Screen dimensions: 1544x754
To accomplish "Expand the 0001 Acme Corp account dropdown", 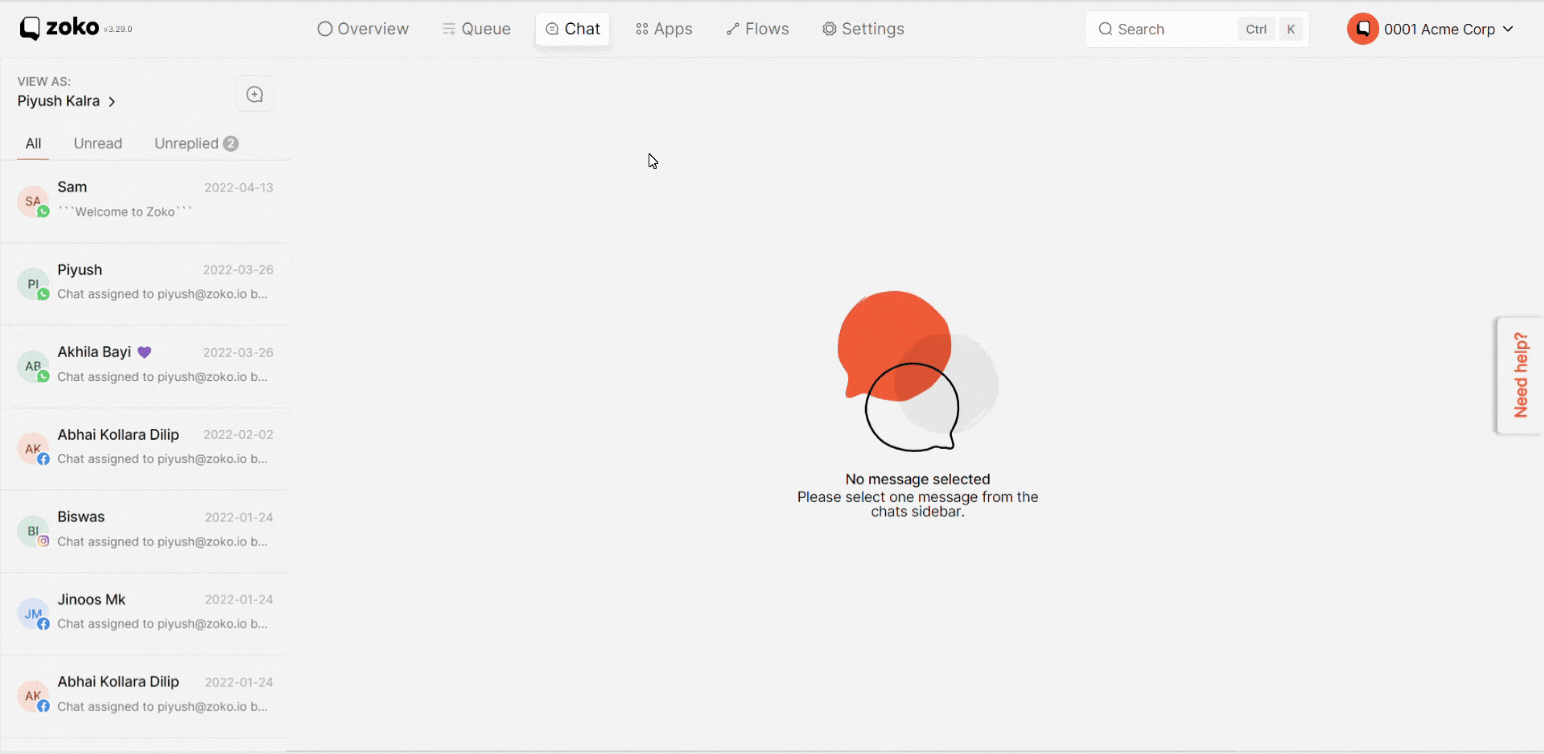I will (1431, 29).
